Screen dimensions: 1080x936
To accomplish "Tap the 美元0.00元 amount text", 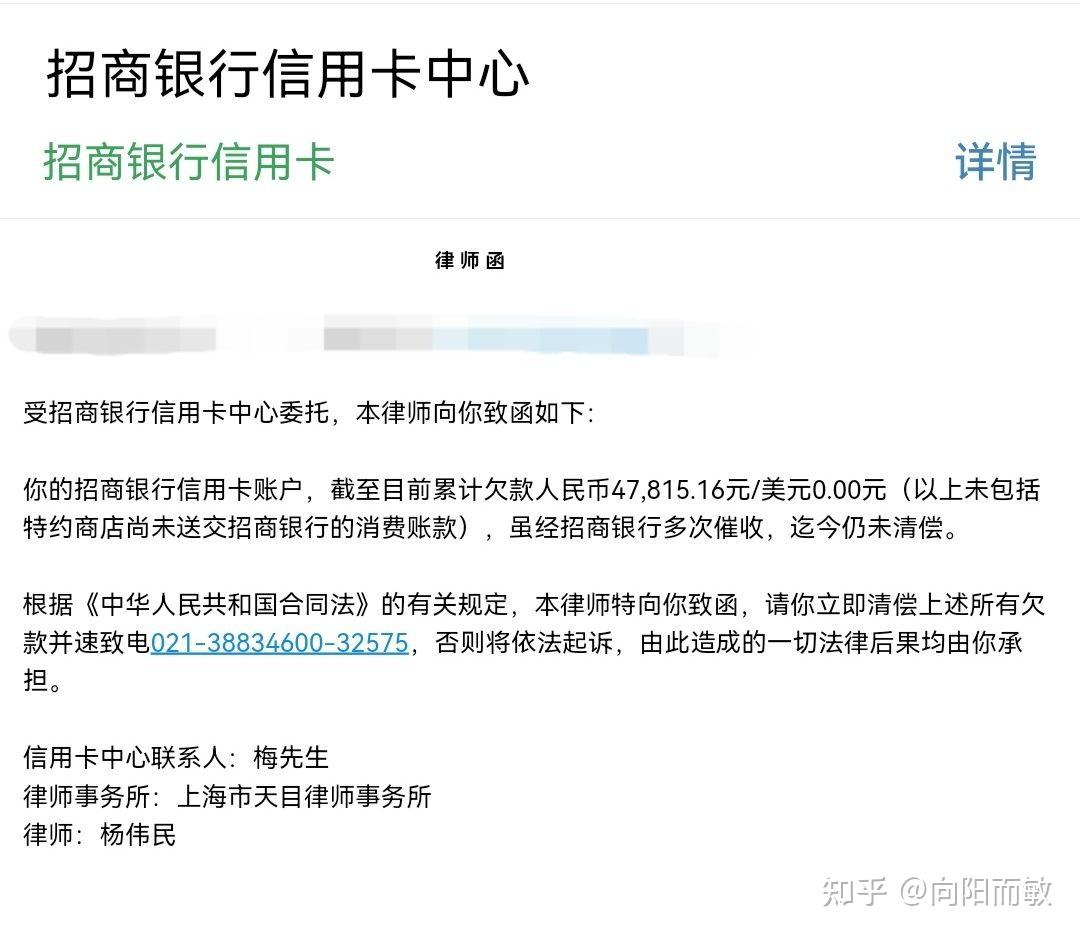I will 824,489.
